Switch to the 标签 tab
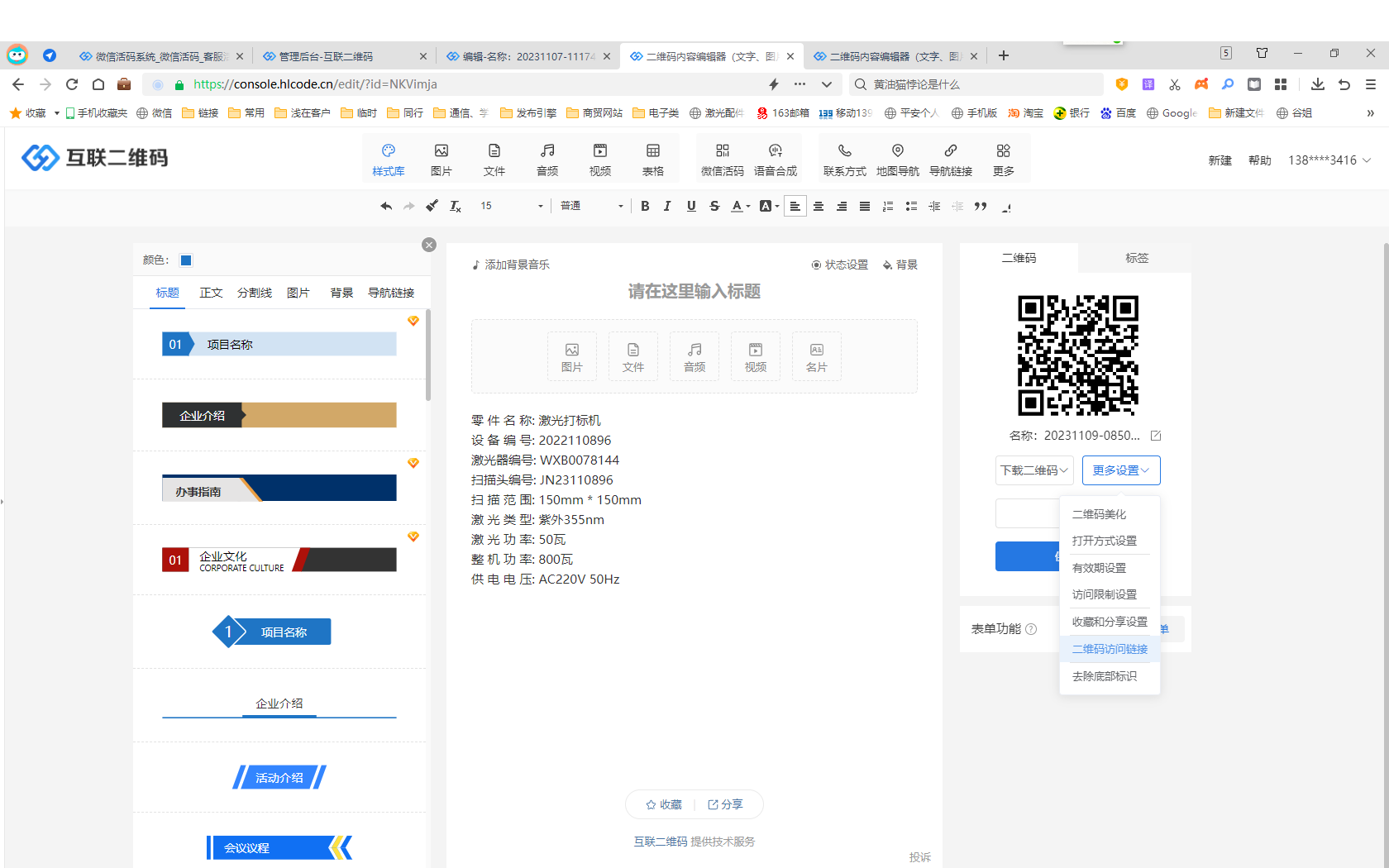Image resolution: width=1389 pixels, height=868 pixels. (x=1136, y=258)
